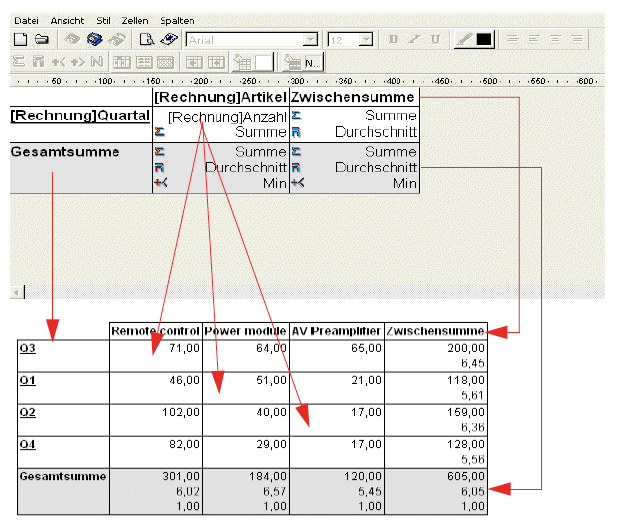
Task: Click the black color swatch
Action: [485, 39]
